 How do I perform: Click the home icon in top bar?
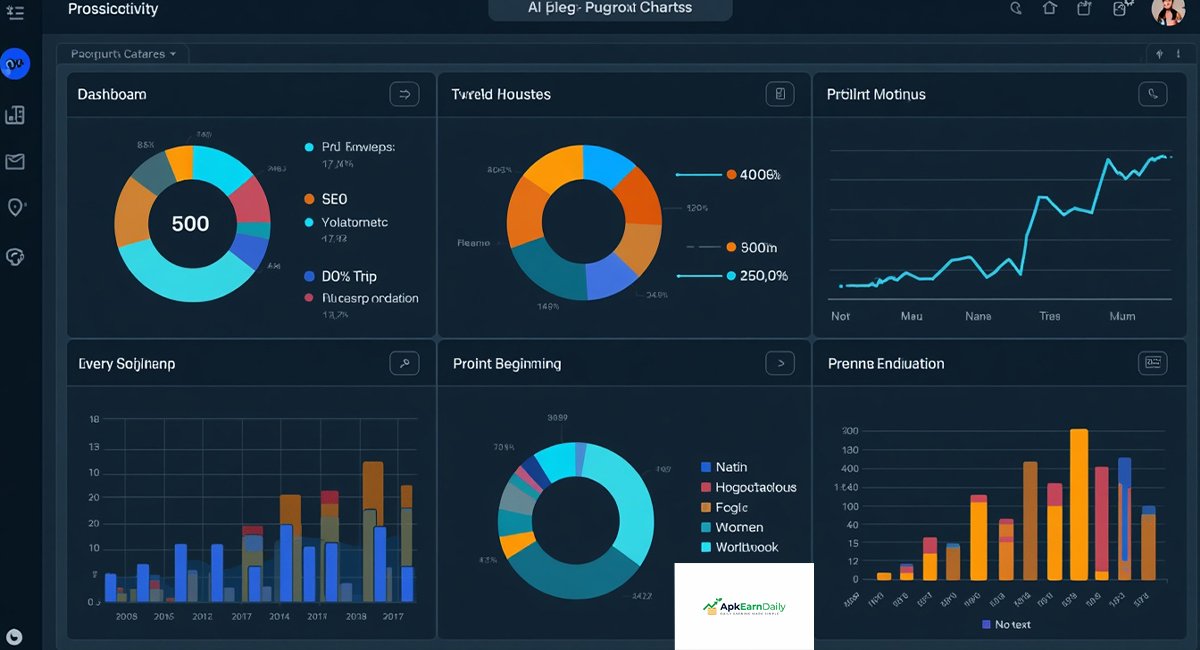(1049, 8)
